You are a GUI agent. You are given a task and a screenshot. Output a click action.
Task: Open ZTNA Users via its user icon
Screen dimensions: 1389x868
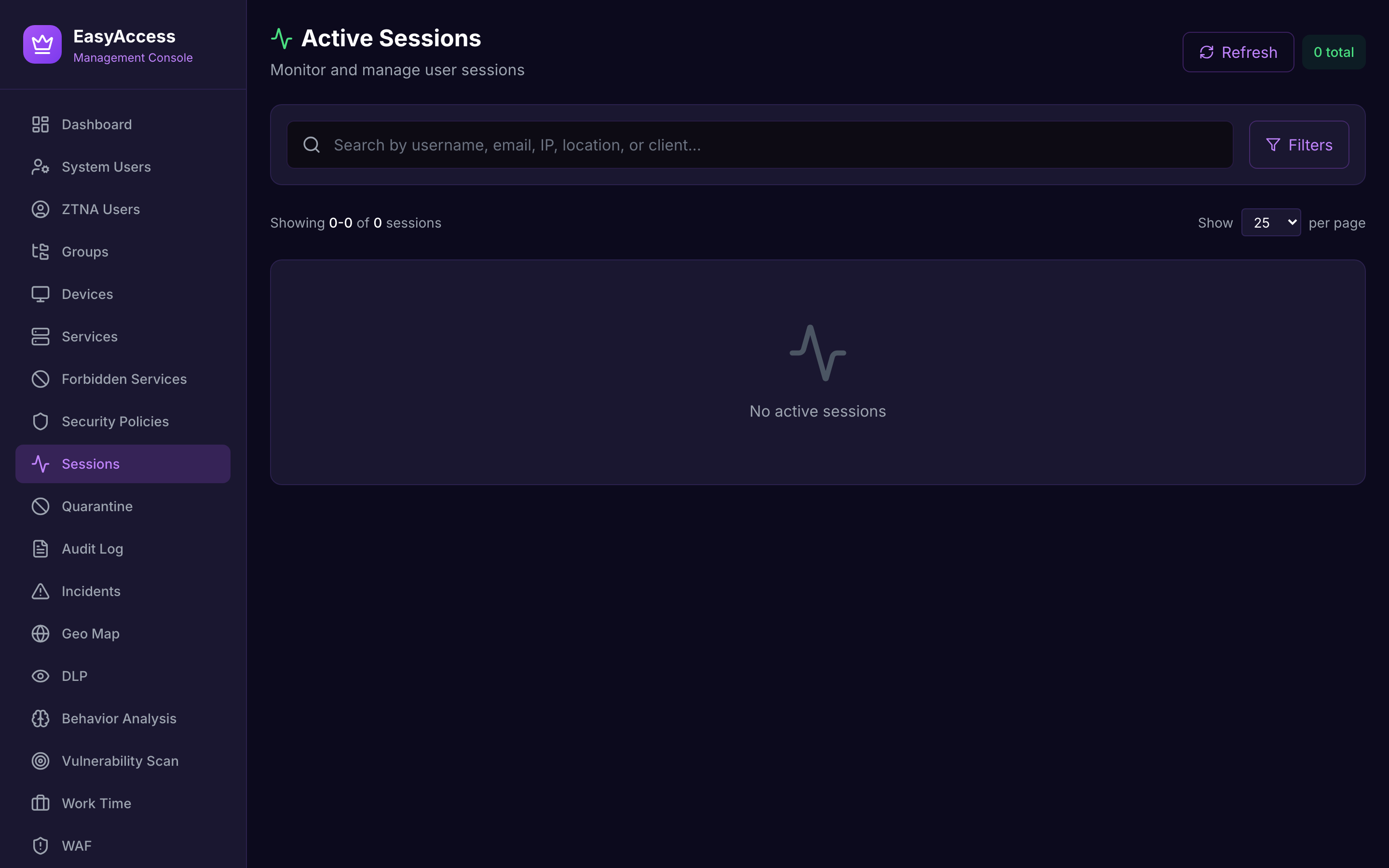pyautogui.click(x=40, y=209)
